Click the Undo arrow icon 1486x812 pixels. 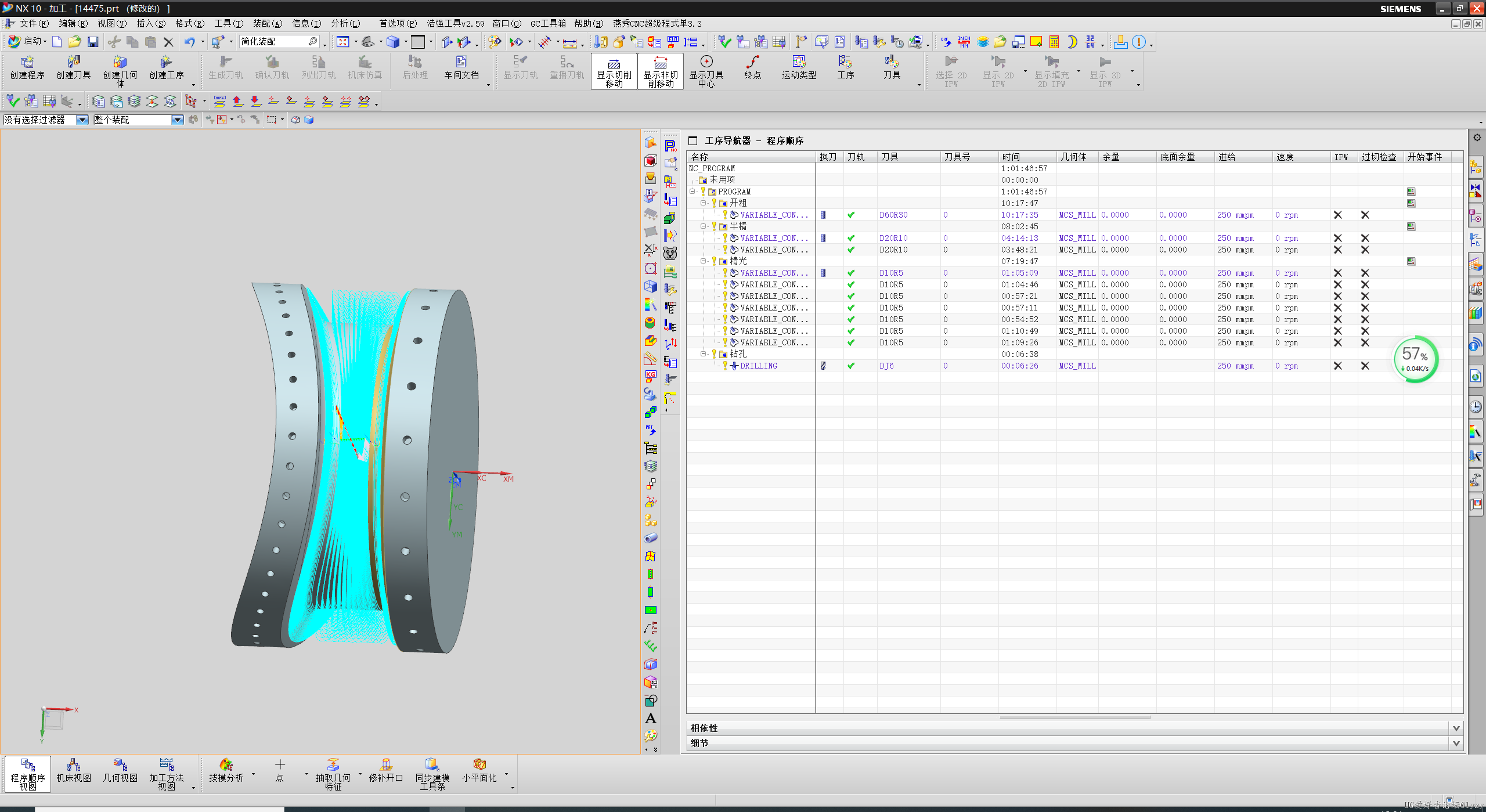click(189, 42)
